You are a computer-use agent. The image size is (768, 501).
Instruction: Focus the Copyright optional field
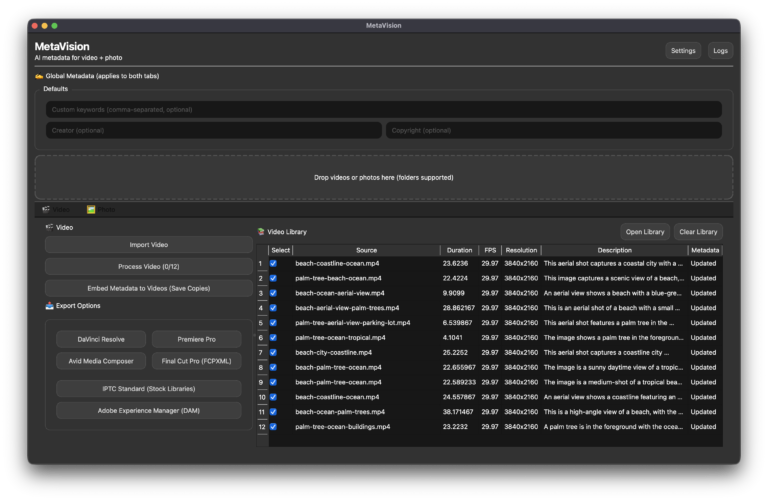click(x=553, y=130)
